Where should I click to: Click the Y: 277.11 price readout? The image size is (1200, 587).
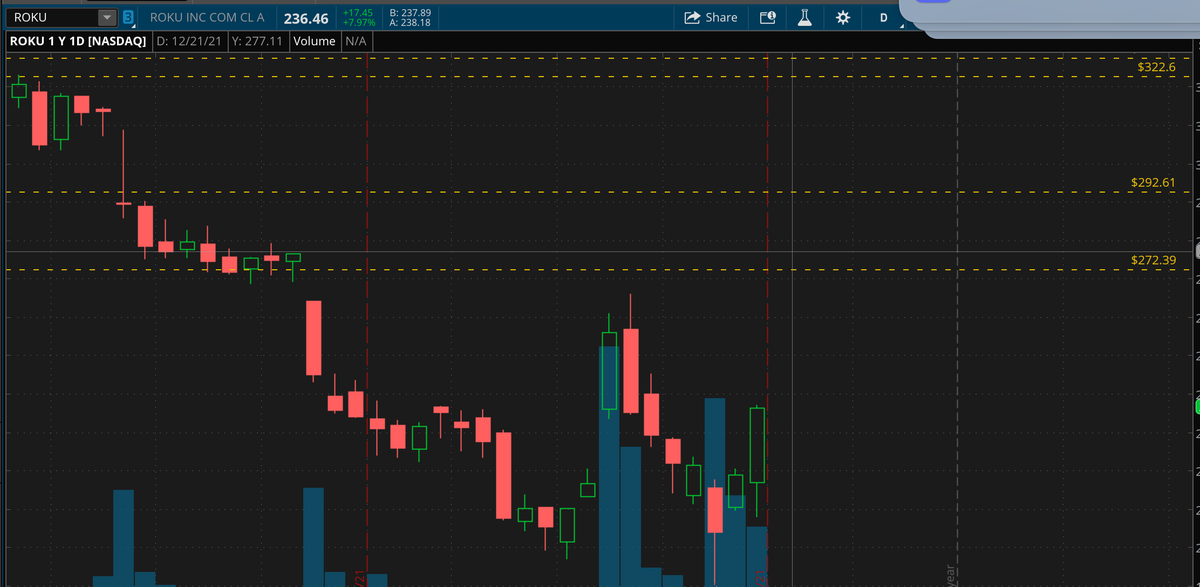(x=257, y=41)
